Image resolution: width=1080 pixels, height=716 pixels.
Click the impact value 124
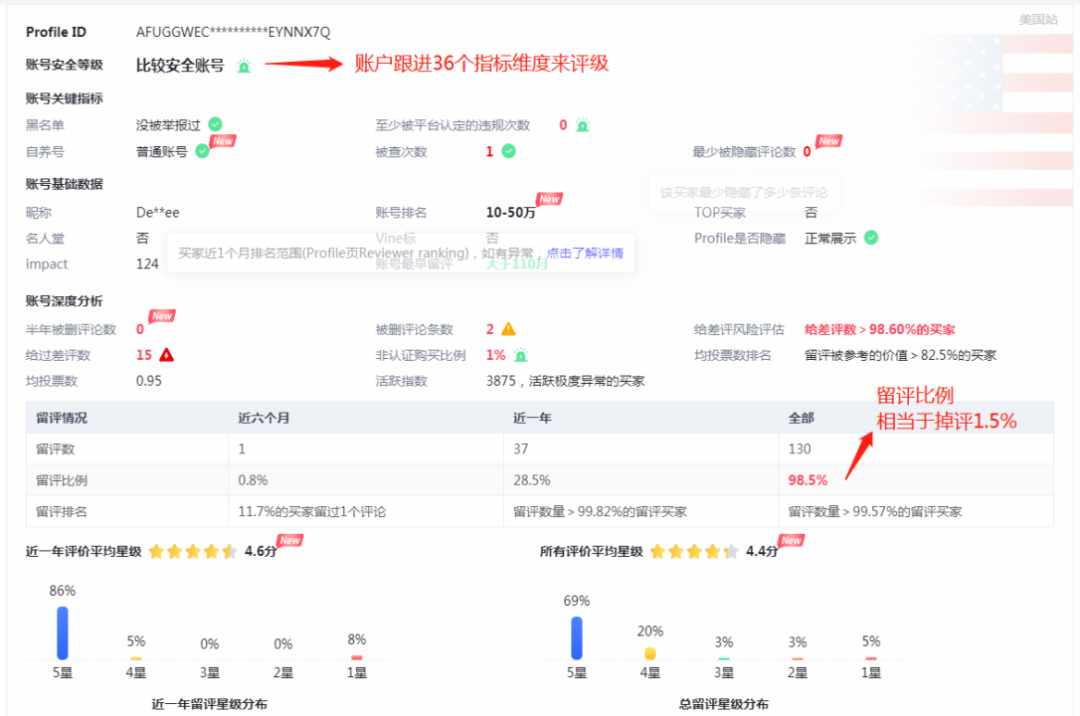point(147,264)
